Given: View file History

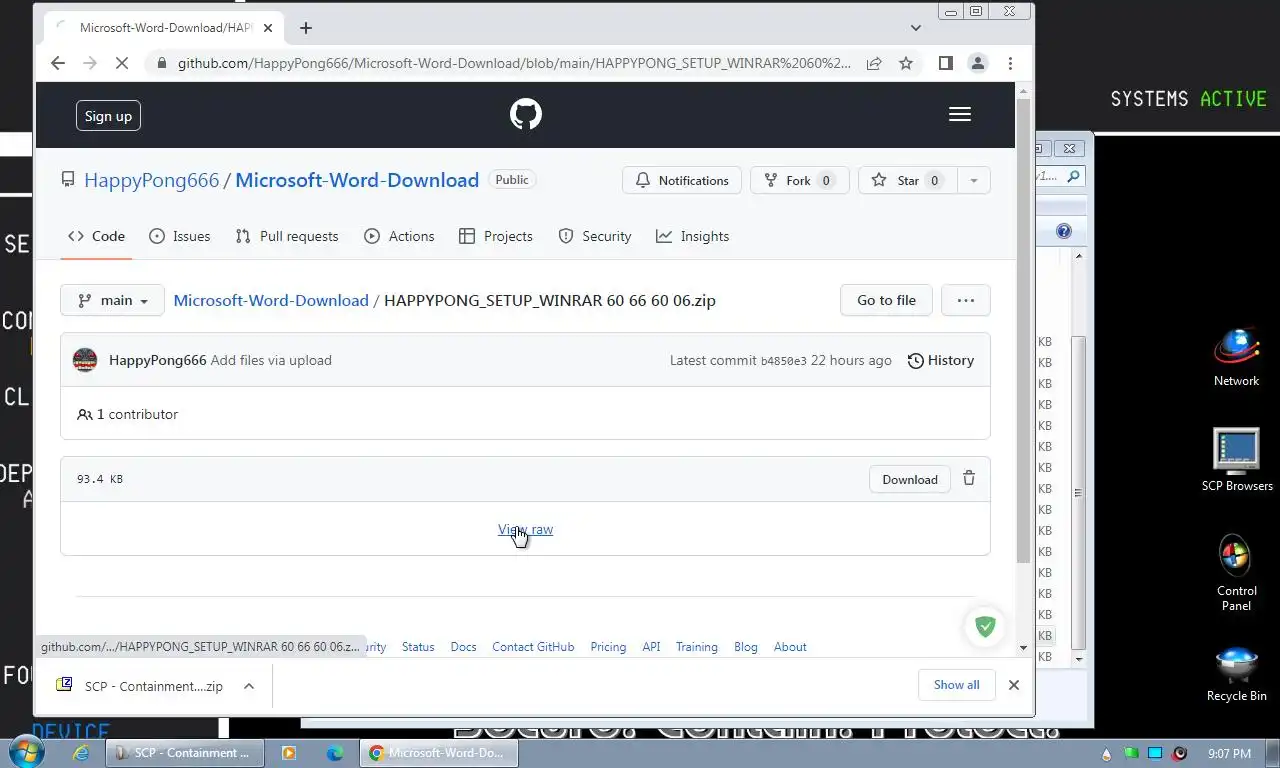Looking at the screenshot, I should point(940,360).
